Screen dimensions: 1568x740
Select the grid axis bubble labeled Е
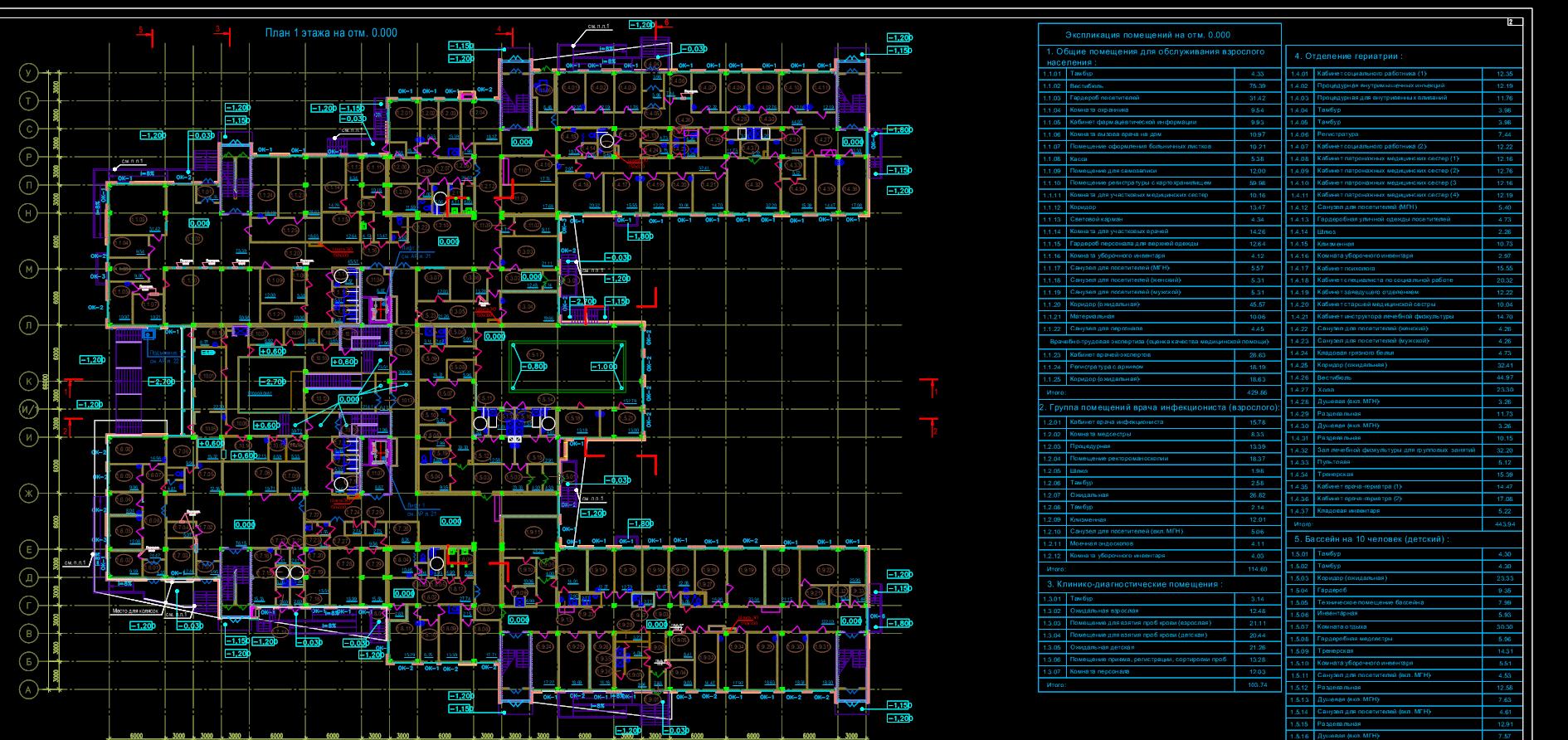point(30,549)
